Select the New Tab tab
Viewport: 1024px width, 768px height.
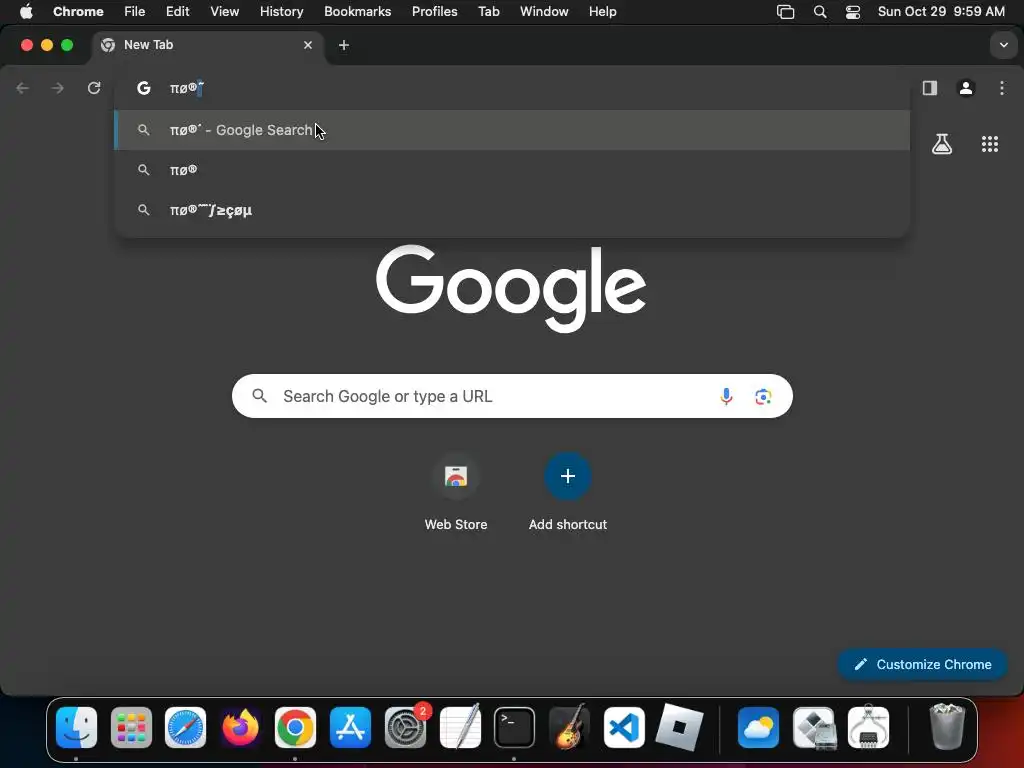[208, 45]
